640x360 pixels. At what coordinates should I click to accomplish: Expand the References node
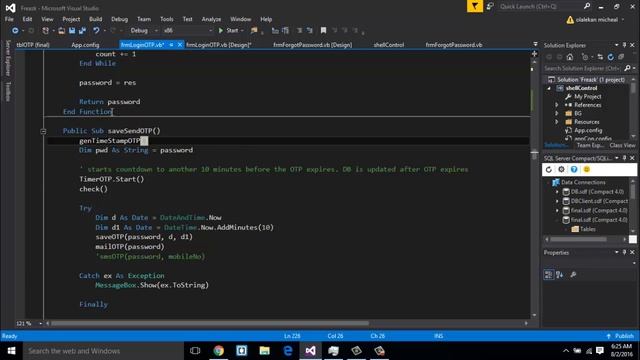556,105
